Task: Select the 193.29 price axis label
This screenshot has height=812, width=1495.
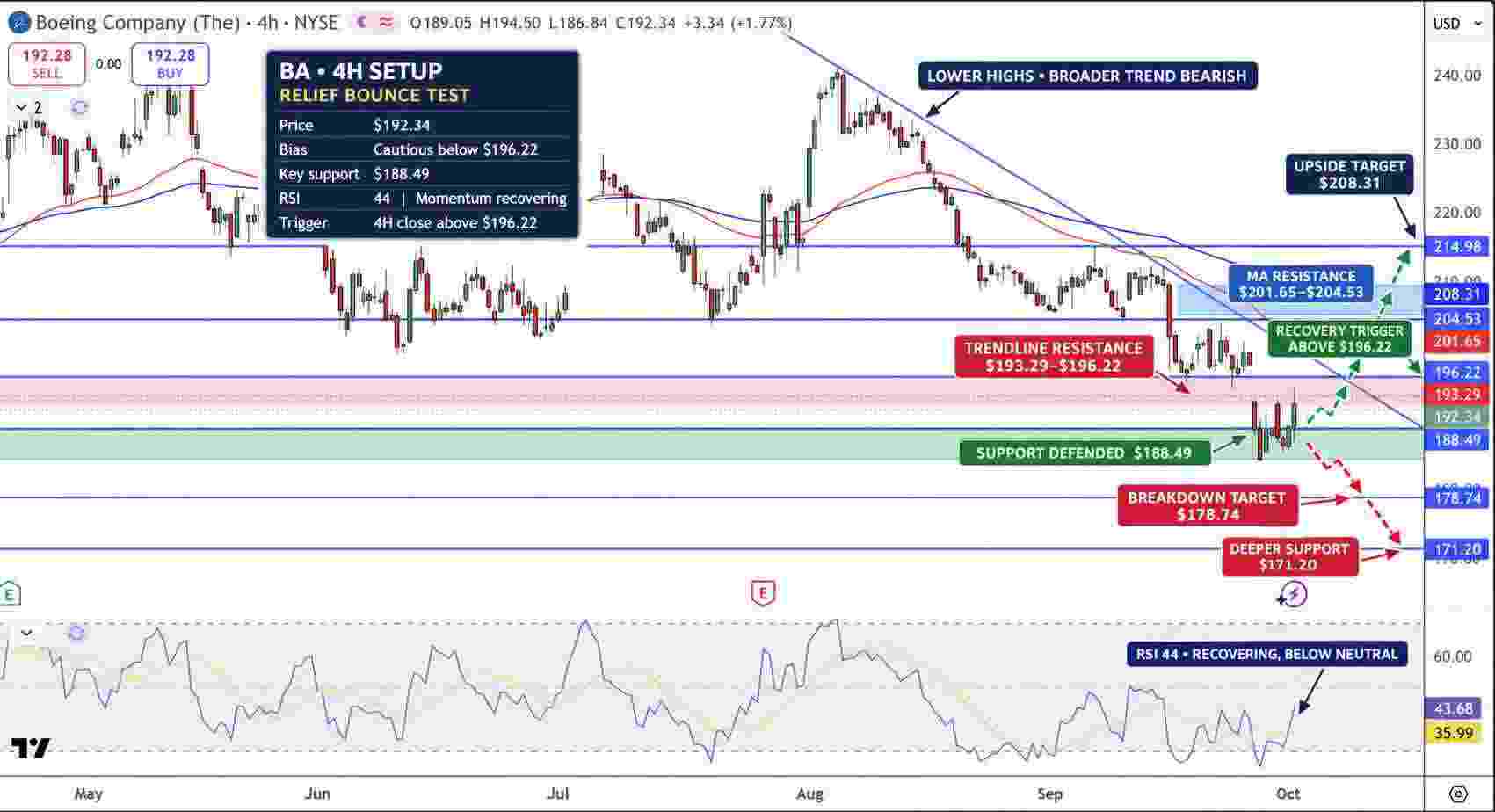Action: pos(1457,395)
